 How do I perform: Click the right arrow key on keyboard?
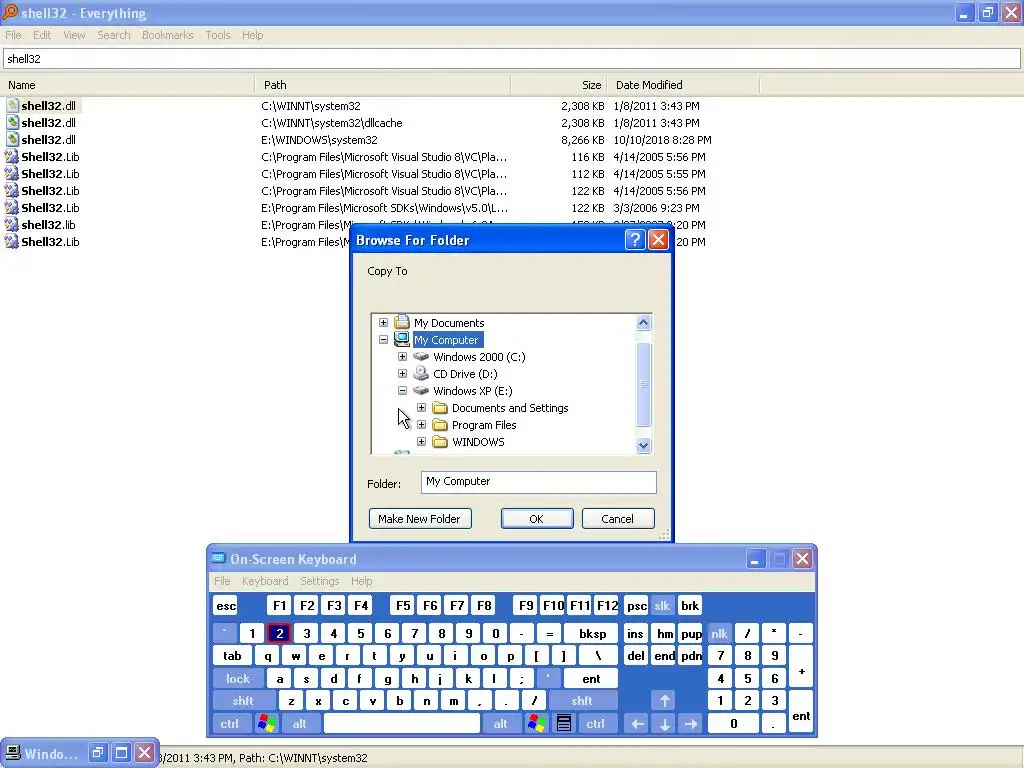point(691,723)
